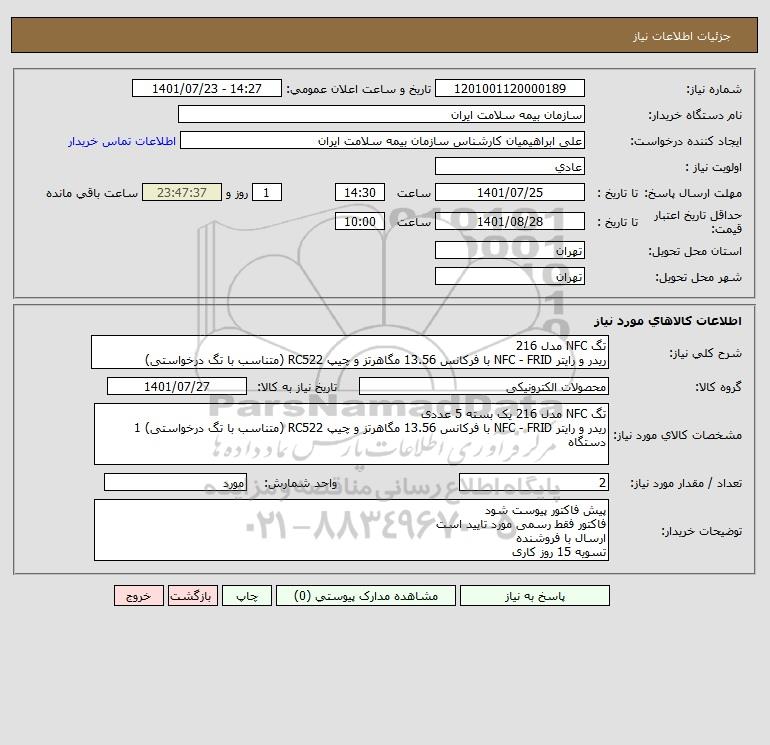Click the label شرح کلی نیاز
This screenshot has height=745, width=770.
tap(706, 353)
